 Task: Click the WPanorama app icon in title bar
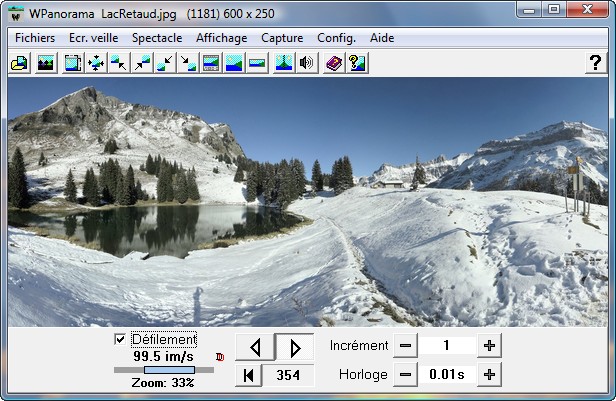16,15
